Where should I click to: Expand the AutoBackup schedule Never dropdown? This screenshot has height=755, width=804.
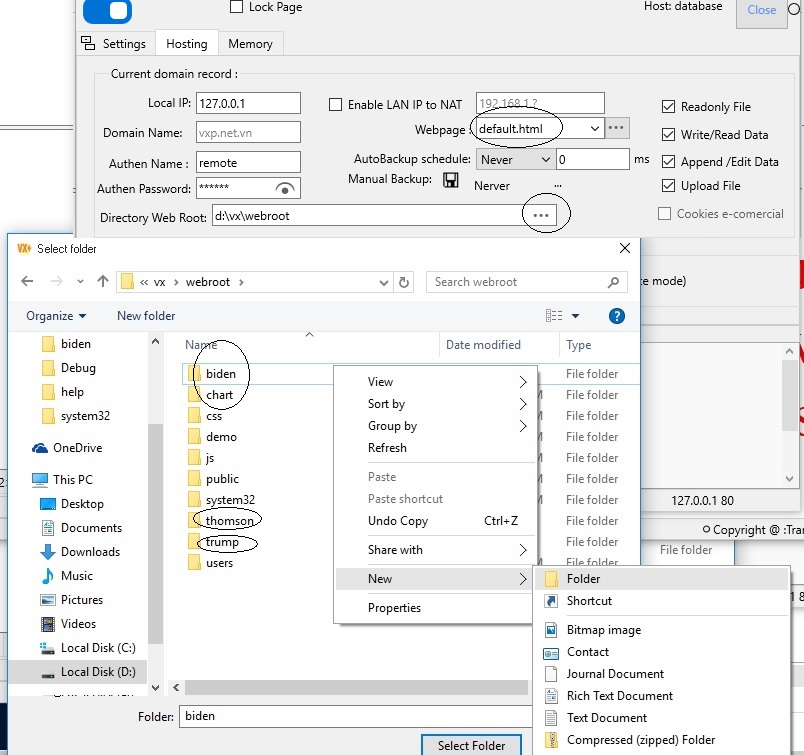pyautogui.click(x=545, y=159)
